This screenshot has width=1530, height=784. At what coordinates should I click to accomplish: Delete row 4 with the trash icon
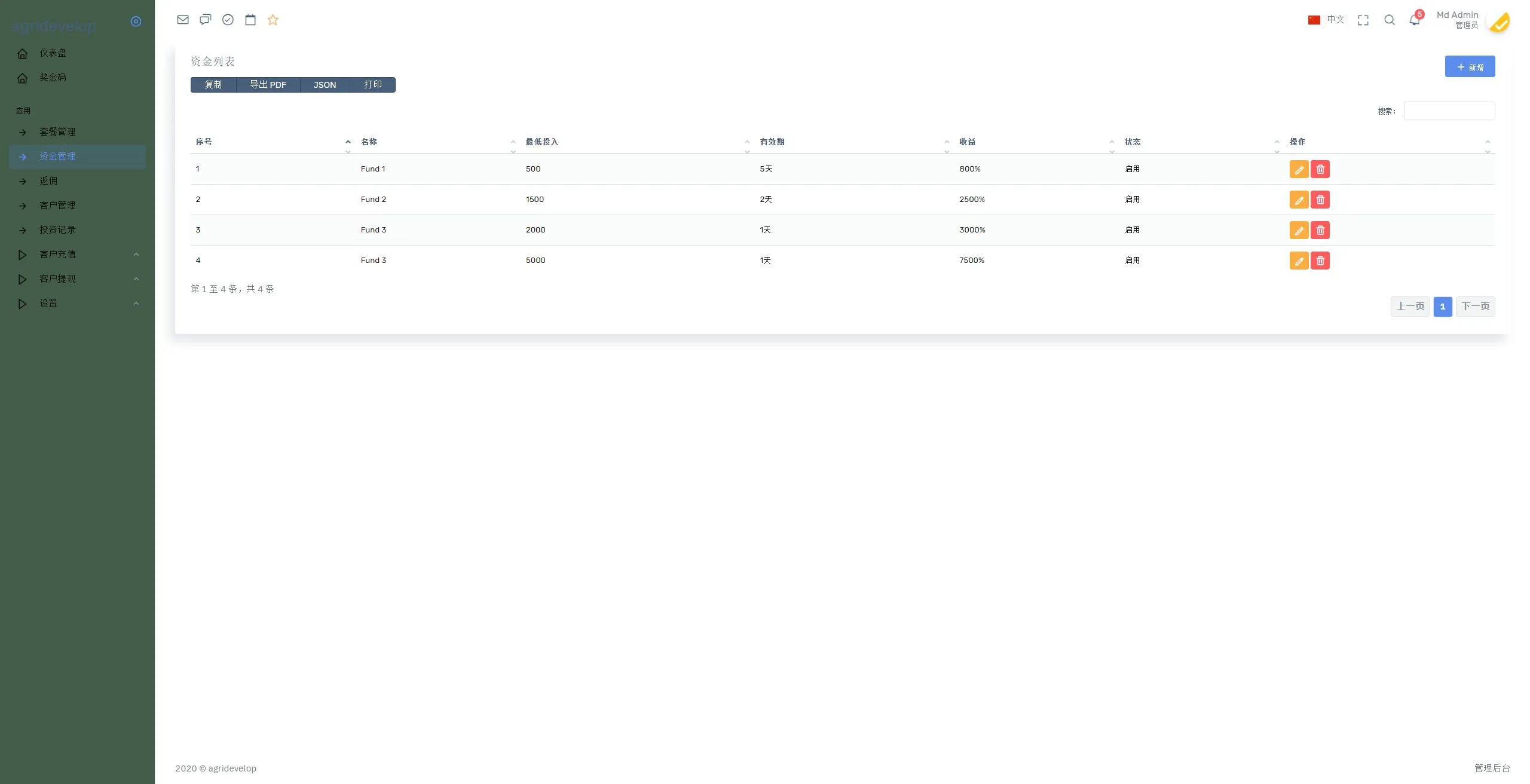click(x=1320, y=261)
